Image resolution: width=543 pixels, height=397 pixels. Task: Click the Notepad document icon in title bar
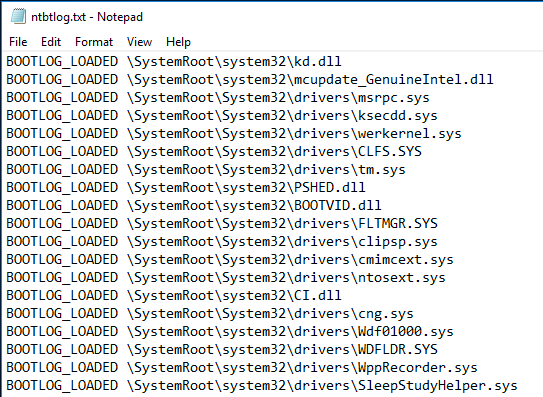pyautogui.click(x=18, y=16)
